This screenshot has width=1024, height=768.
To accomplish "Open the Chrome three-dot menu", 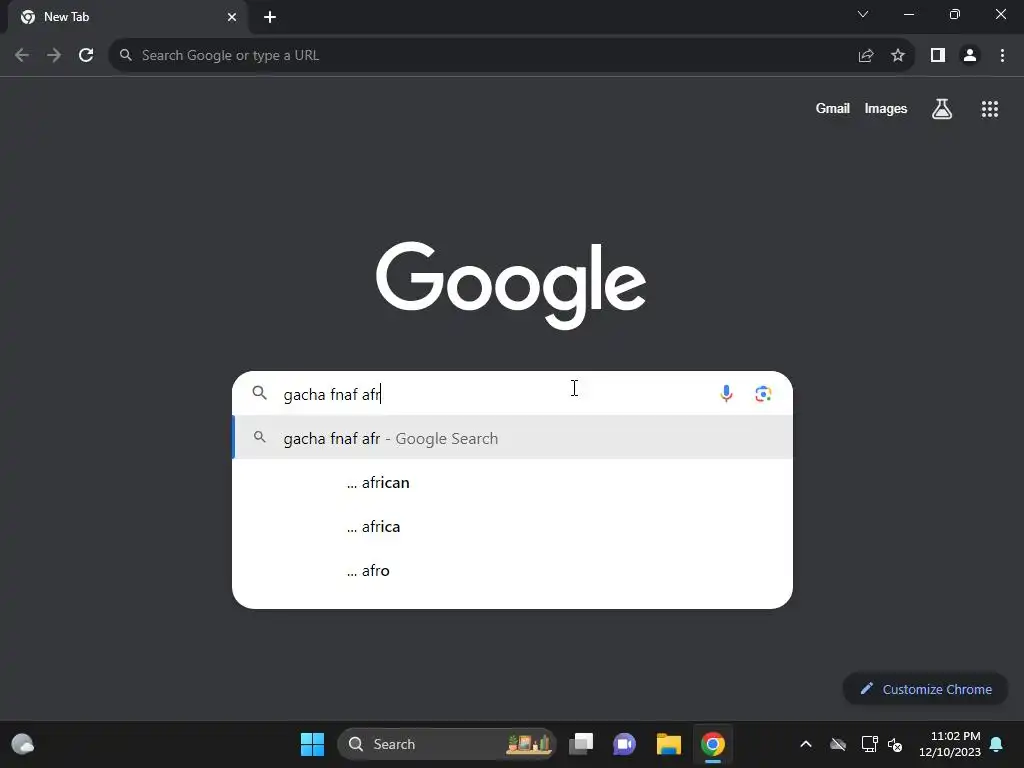I will (1002, 56).
